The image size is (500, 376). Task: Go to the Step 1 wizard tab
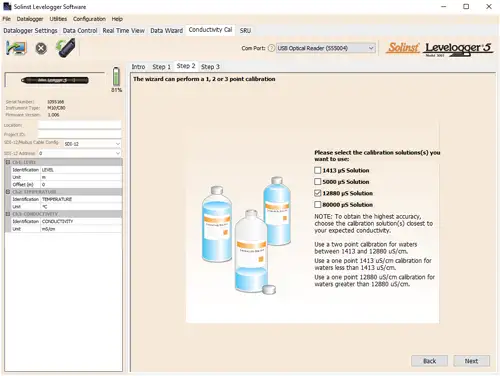[161, 67]
